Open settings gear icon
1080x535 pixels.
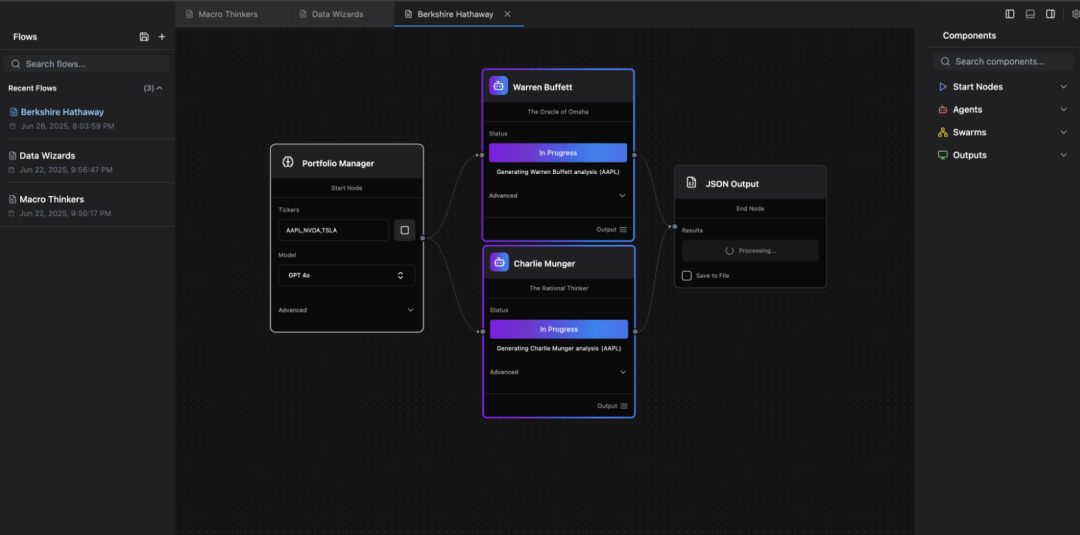coord(1075,14)
